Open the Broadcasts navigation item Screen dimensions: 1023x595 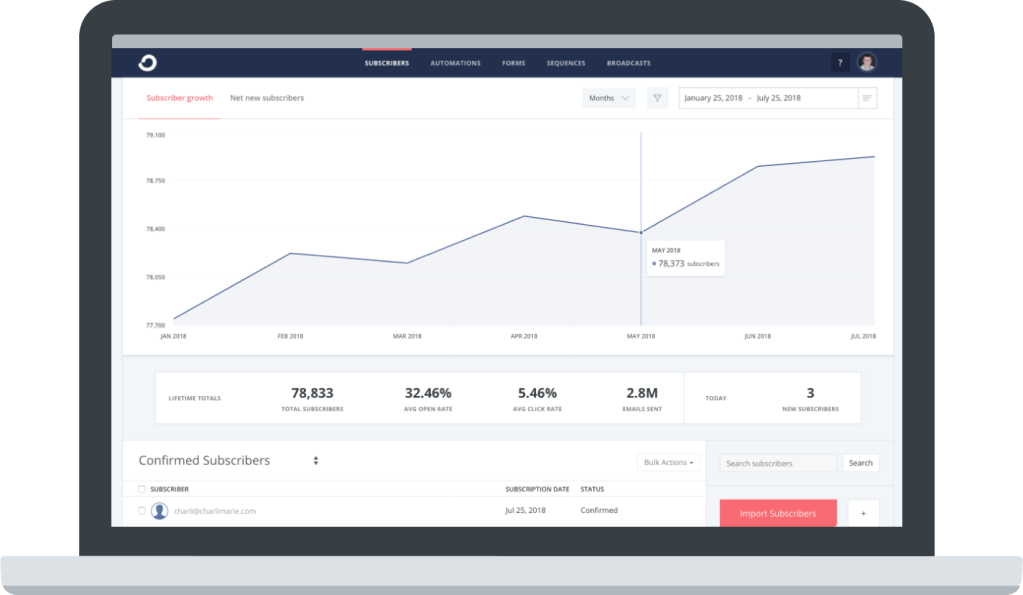[628, 63]
